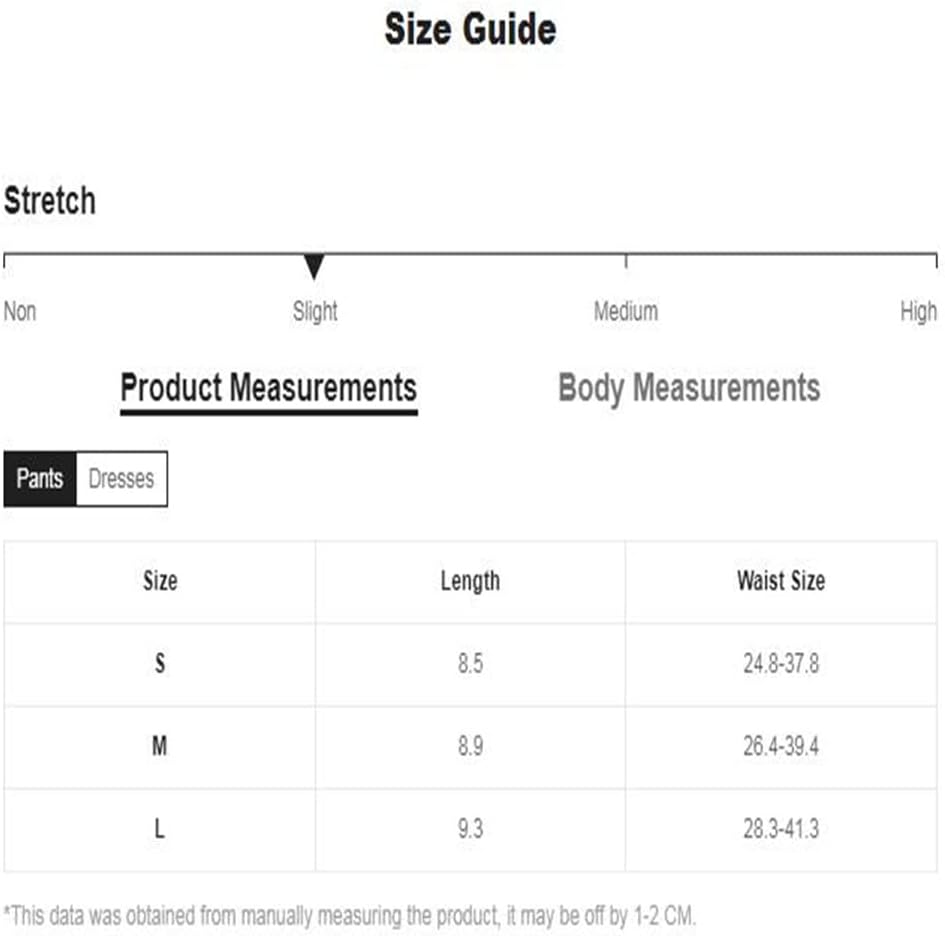Select the size M row label
Viewport: 945px width, 936px height.
click(160, 746)
